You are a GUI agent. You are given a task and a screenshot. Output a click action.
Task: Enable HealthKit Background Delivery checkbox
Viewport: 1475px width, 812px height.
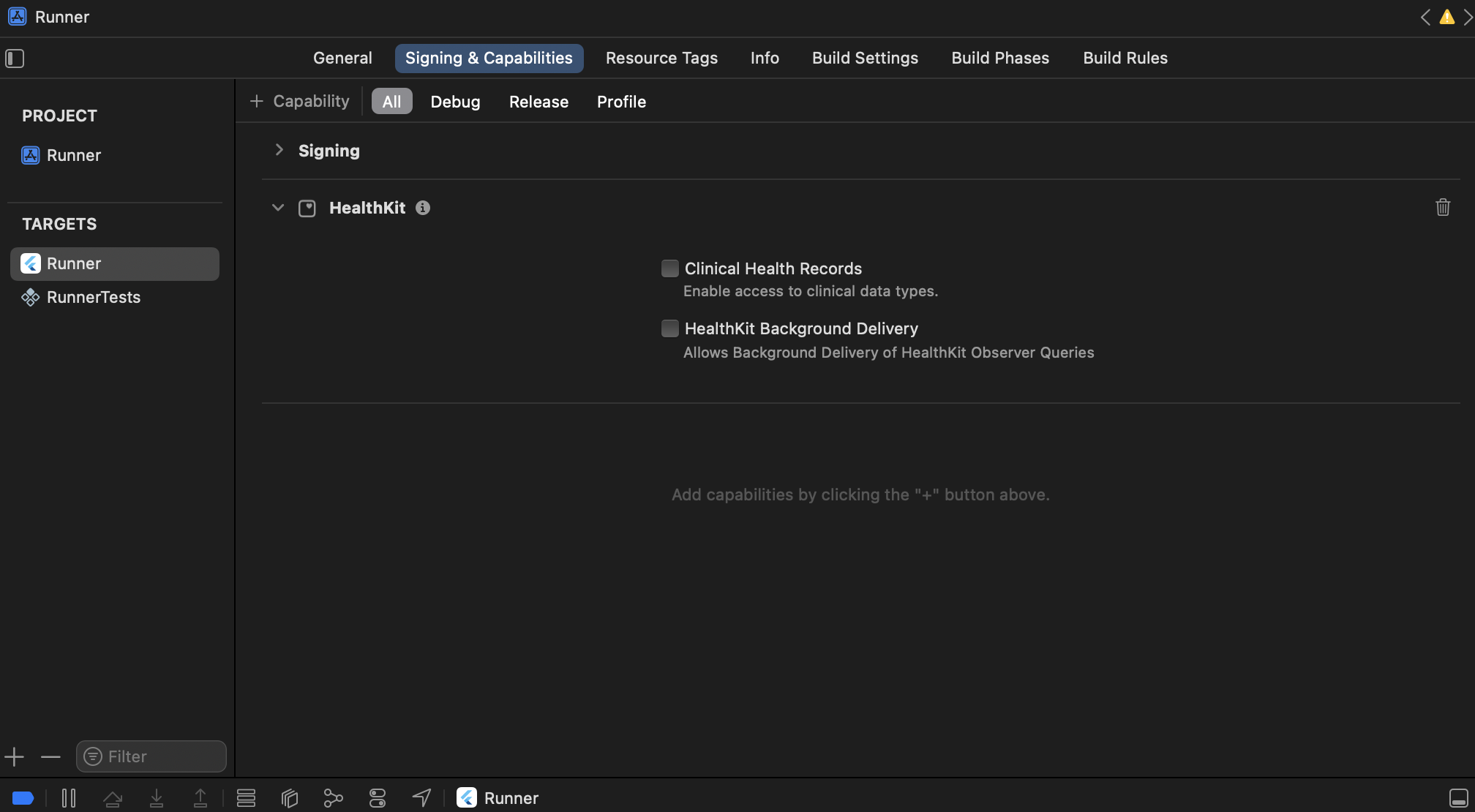click(669, 327)
